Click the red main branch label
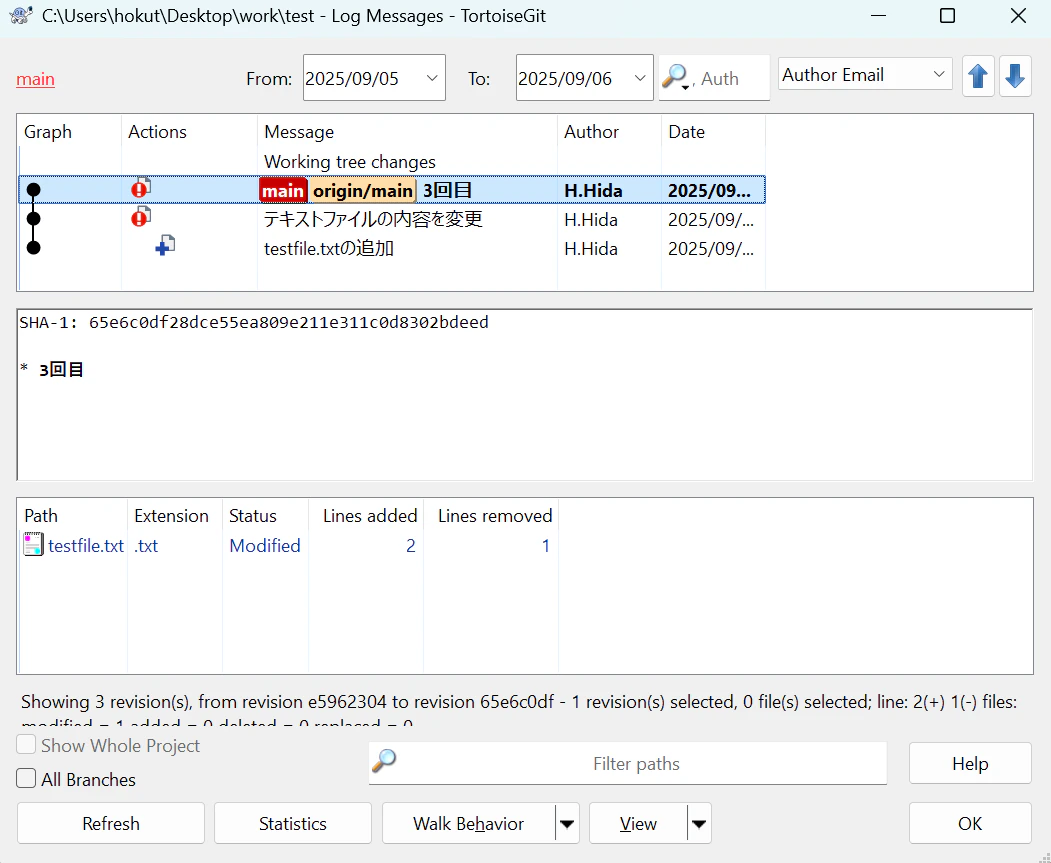Viewport: 1051px width, 863px height. point(283,191)
